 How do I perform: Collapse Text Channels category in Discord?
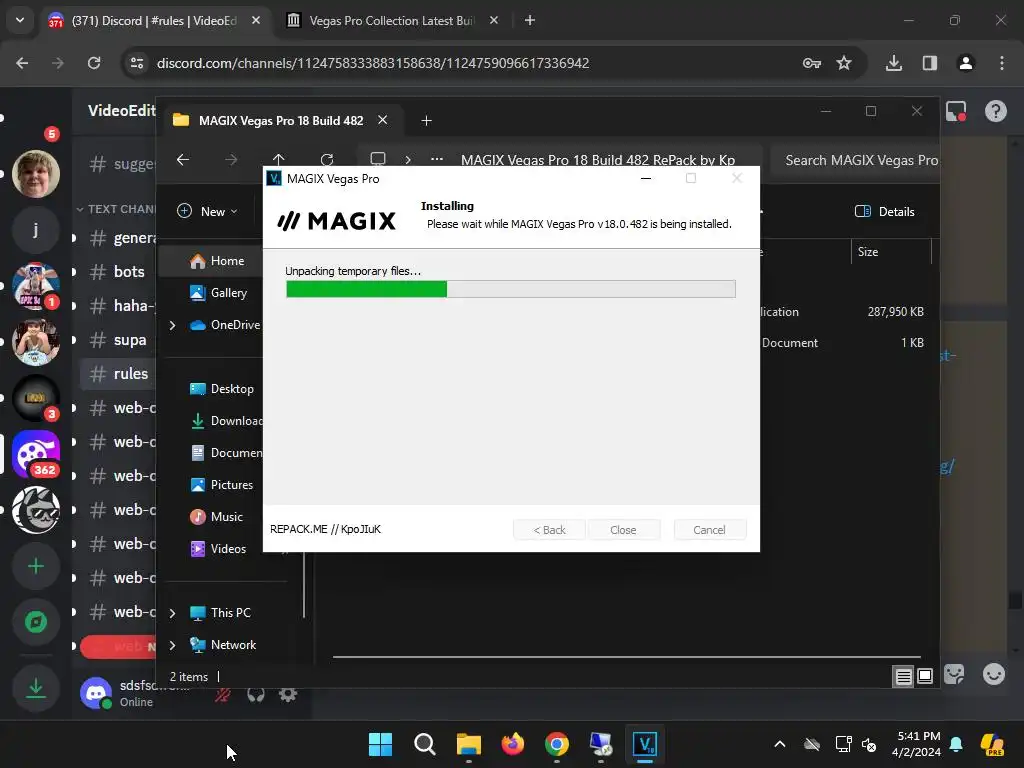pos(116,209)
